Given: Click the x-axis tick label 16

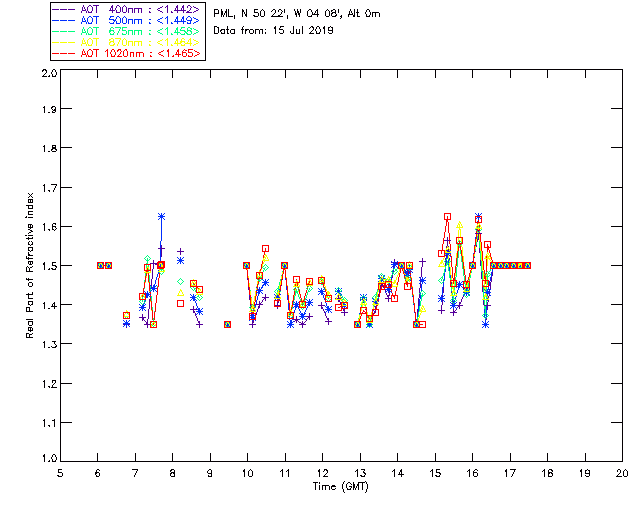Looking at the screenshot, I should pyautogui.click(x=472, y=473).
